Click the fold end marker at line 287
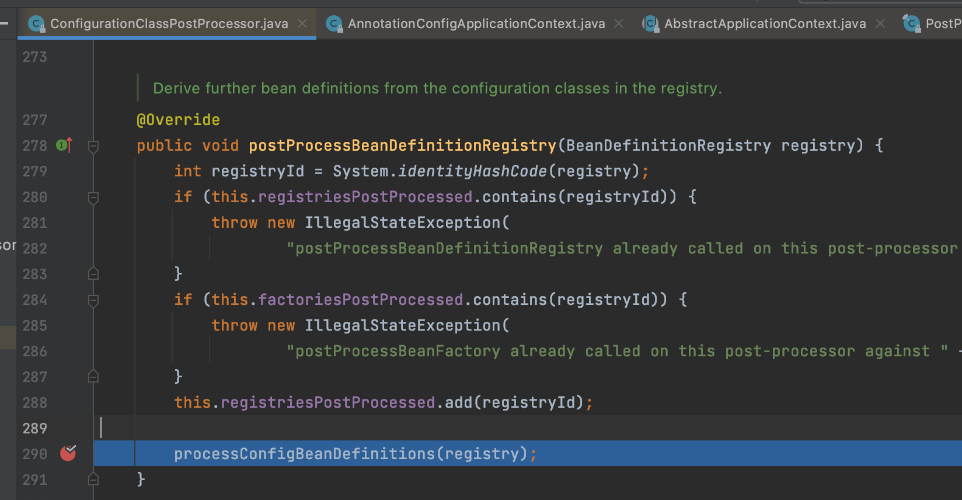Viewport: 962px width, 500px height. coord(93,376)
